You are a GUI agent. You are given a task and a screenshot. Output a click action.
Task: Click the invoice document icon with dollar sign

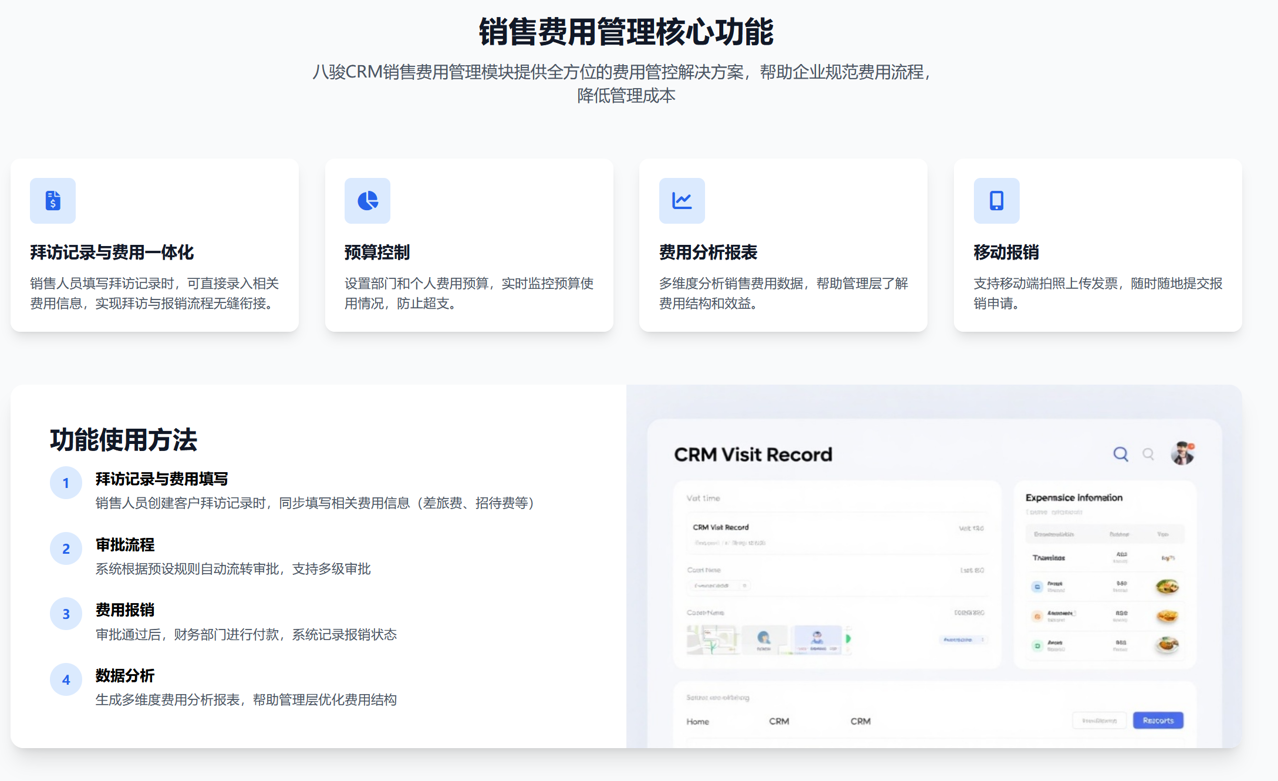point(53,201)
